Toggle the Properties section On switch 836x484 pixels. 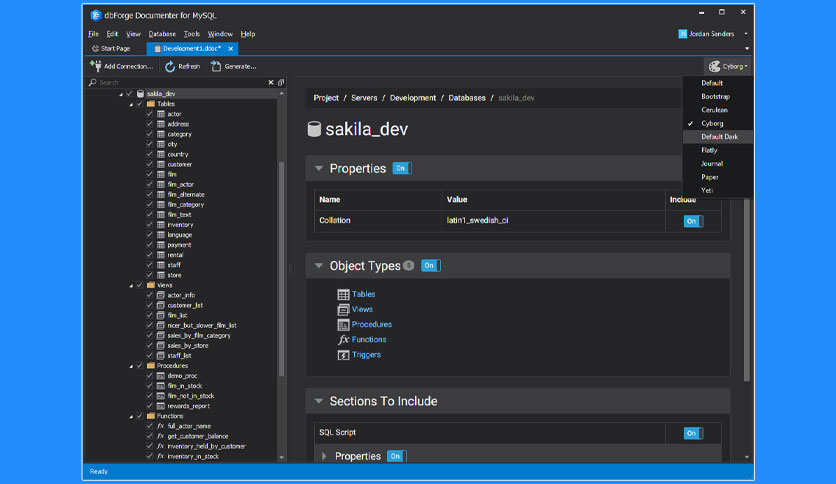tap(402, 168)
